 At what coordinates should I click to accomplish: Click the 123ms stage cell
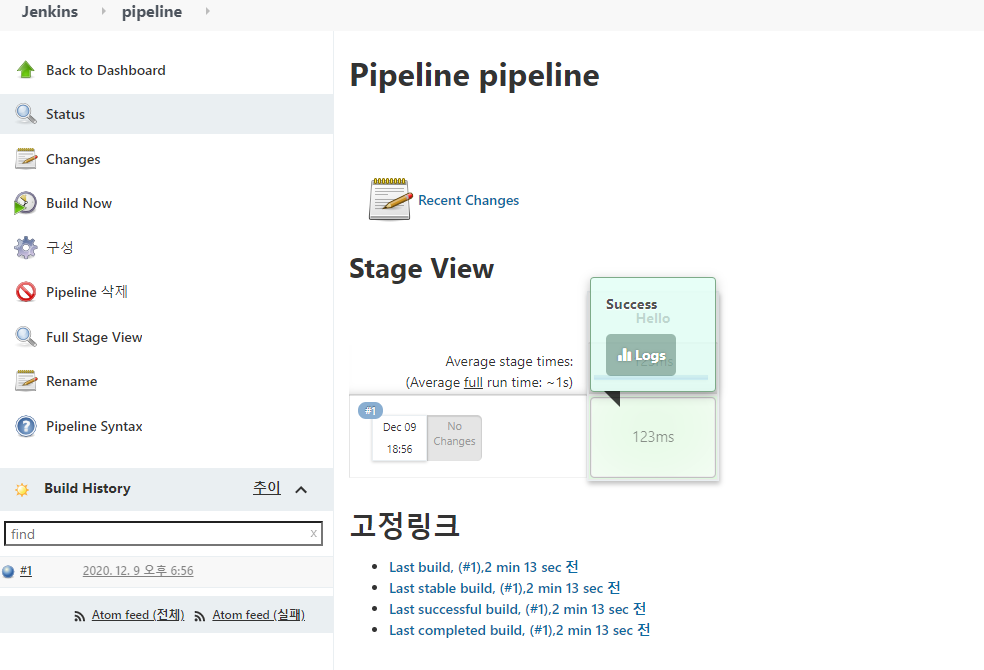pyautogui.click(x=653, y=437)
